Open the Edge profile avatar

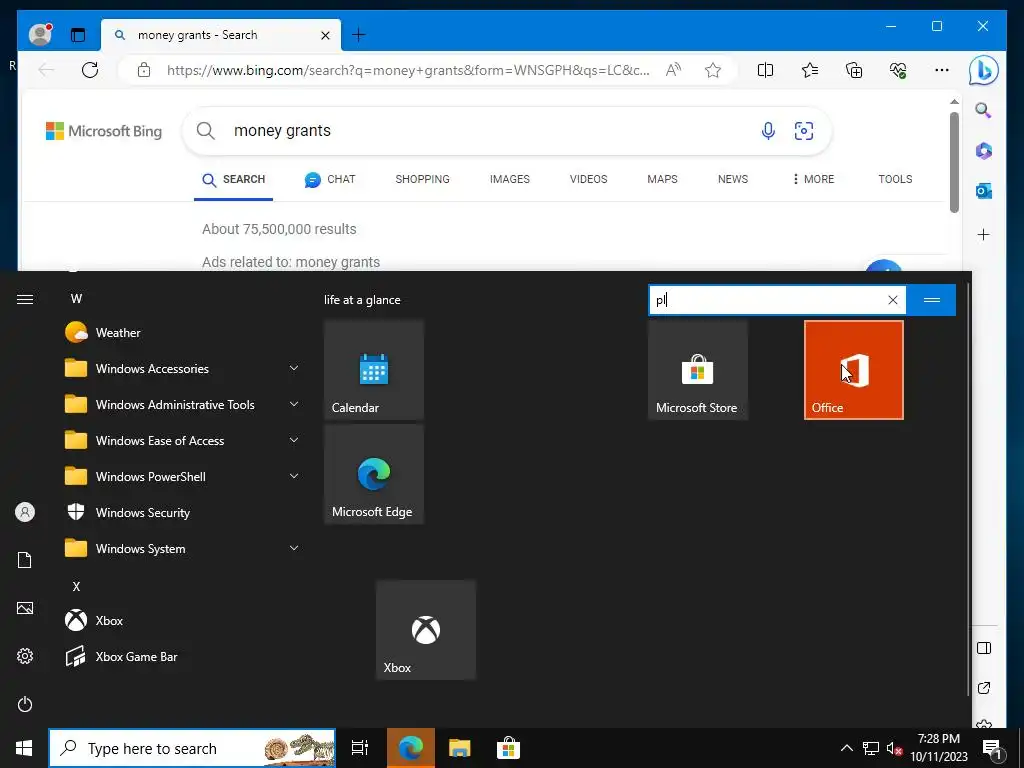(40, 35)
